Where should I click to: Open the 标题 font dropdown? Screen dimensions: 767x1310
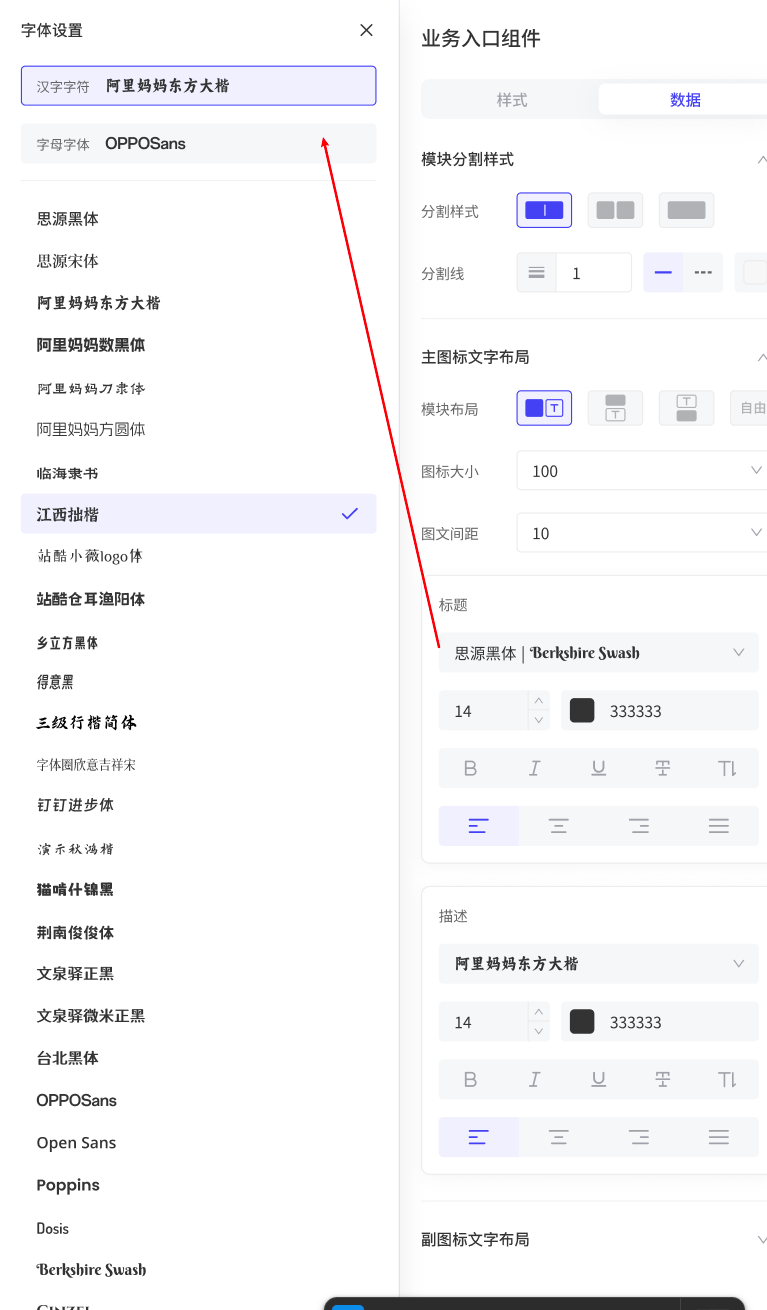click(x=598, y=653)
